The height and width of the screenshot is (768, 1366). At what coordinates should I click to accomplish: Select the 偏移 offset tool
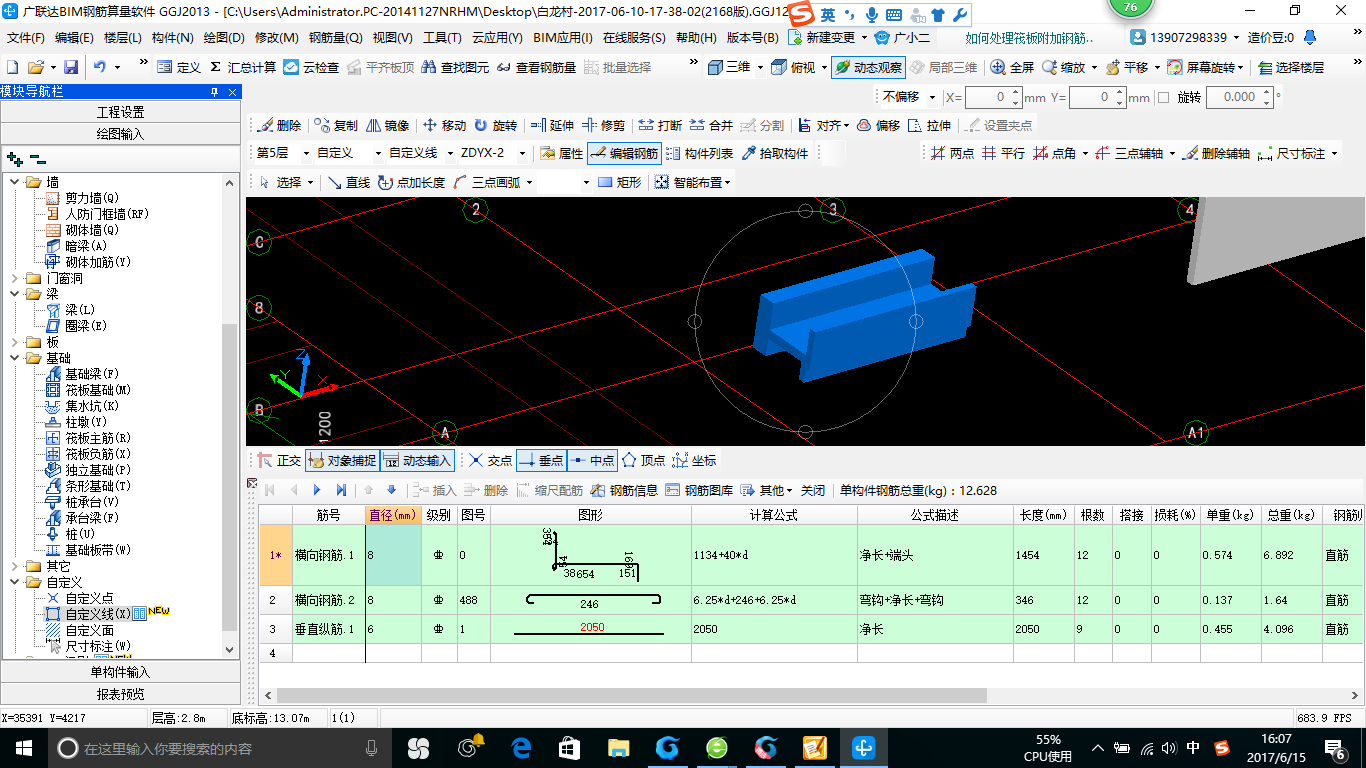(878, 125)
